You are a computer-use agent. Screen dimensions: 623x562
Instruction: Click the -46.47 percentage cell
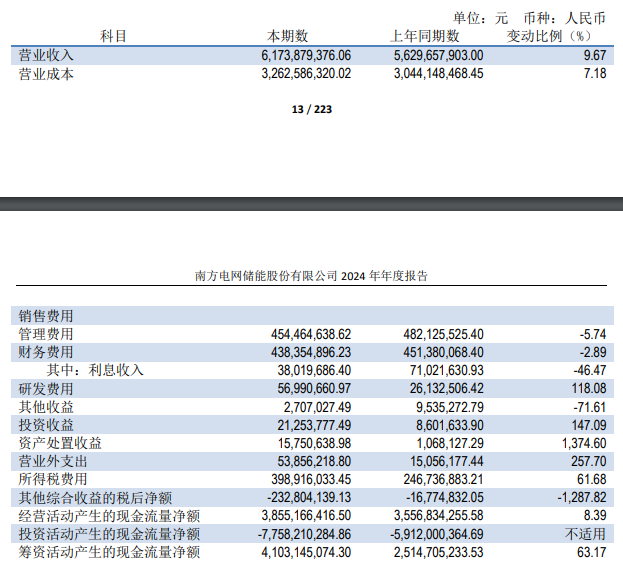(590, 370)
